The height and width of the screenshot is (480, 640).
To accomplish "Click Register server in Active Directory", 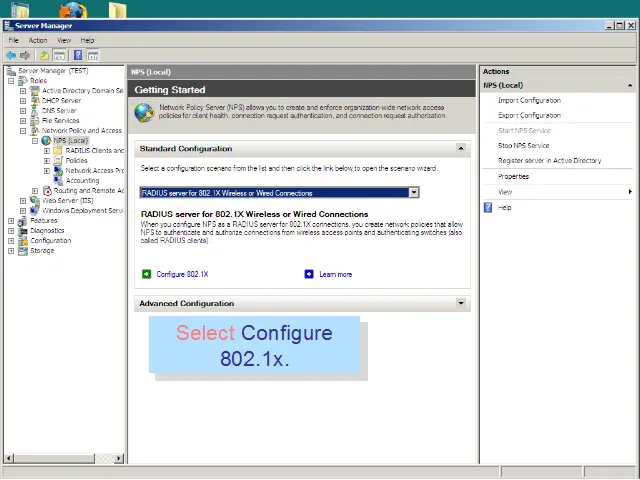I will point(550,161).
